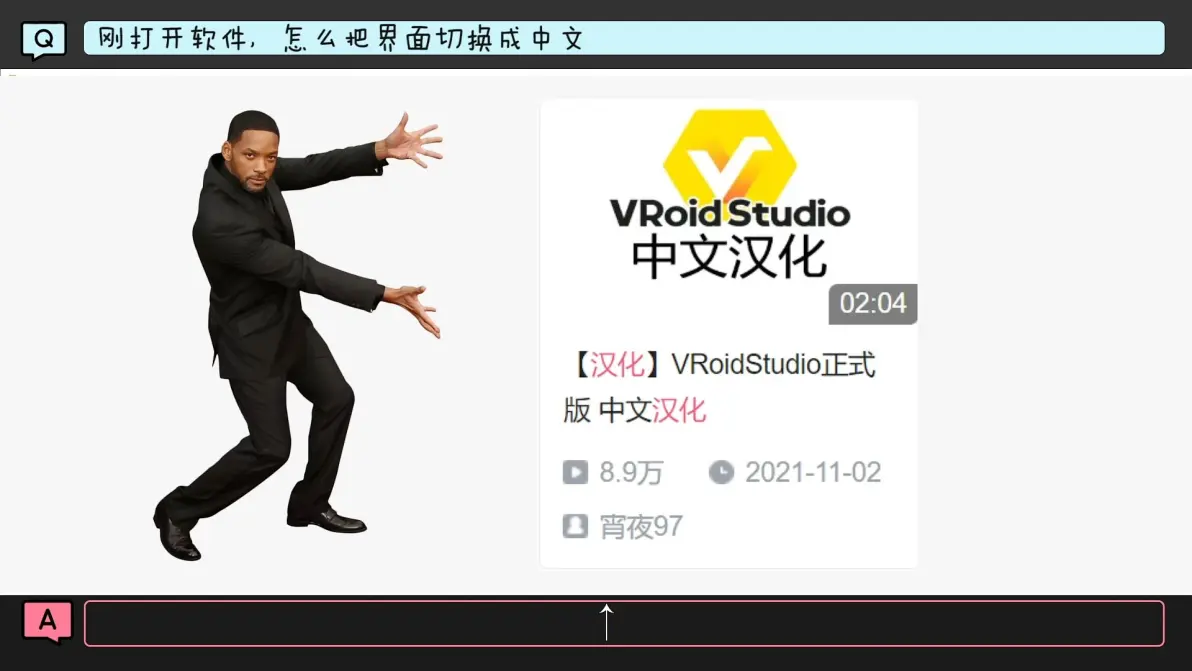Open the VRoid Studio 中文汉化 video thumbnail
Screen dimensions: 1192x671
point(728,213)
